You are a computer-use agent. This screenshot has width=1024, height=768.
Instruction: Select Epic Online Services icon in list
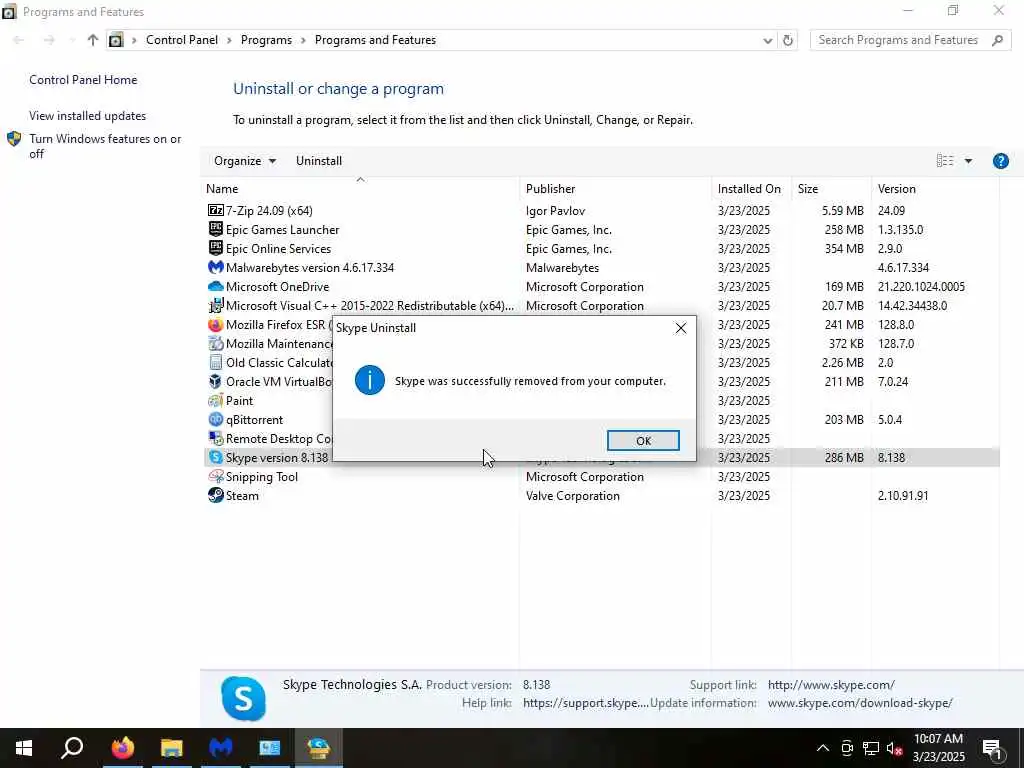216,248
